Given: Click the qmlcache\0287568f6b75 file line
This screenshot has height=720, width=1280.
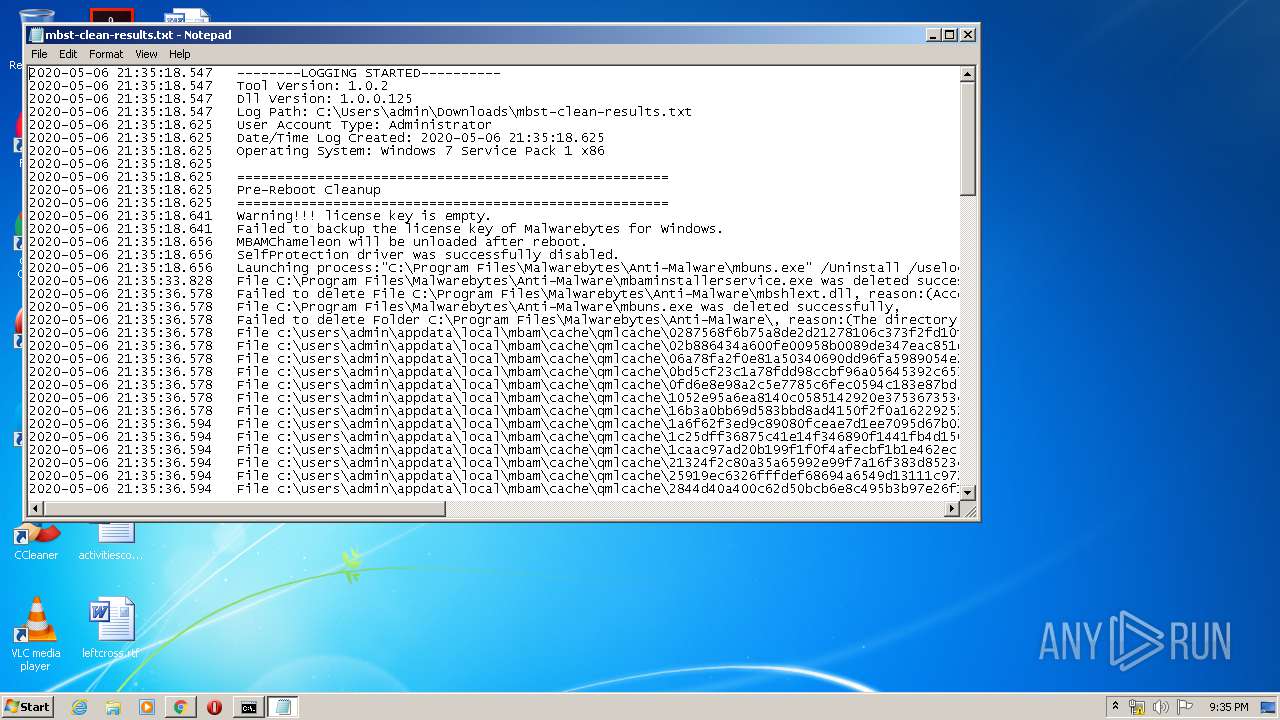Looking at the screenshot, I should 598,333.
